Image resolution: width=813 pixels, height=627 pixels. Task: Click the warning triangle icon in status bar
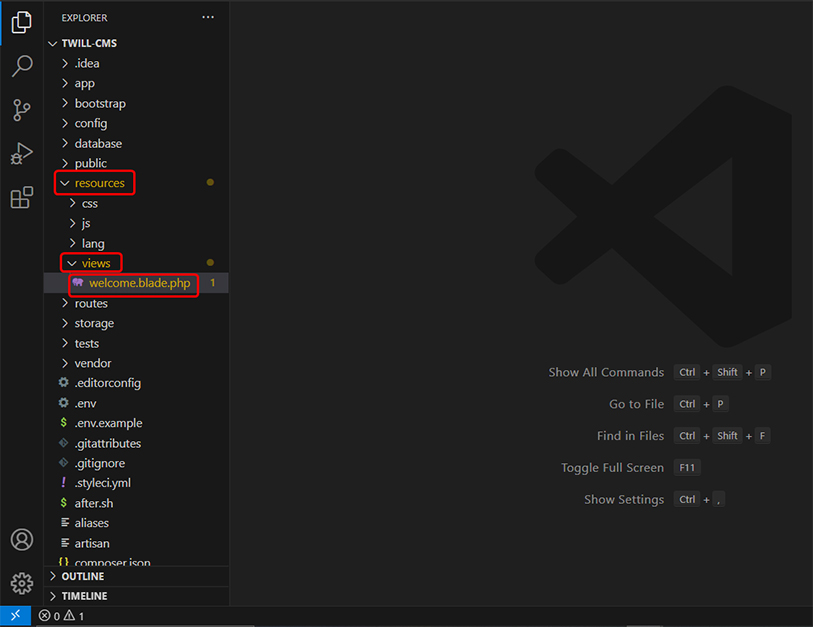click(69, 616)
